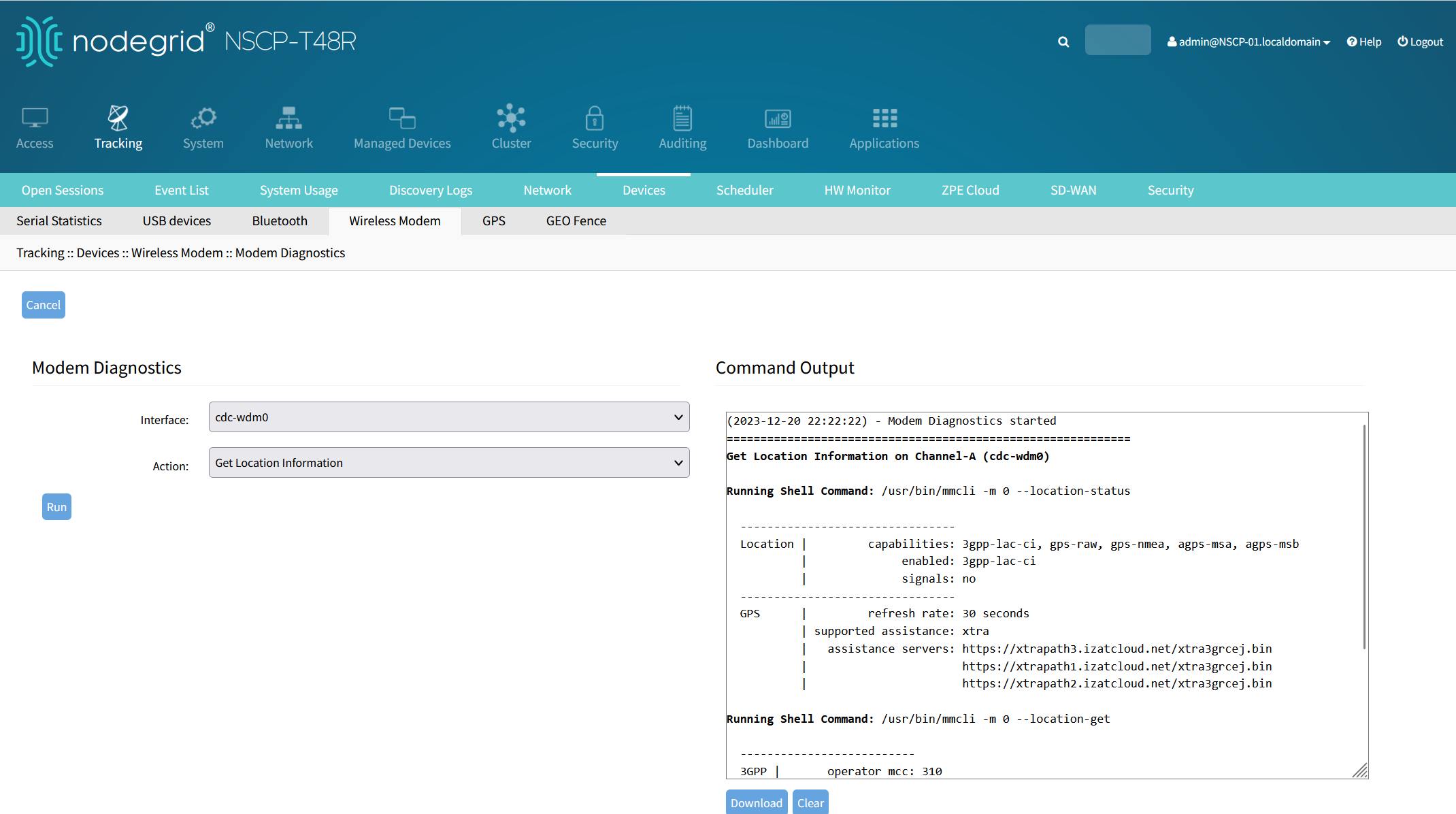Open the Discovery Logs tab

(x=431, y=191)
